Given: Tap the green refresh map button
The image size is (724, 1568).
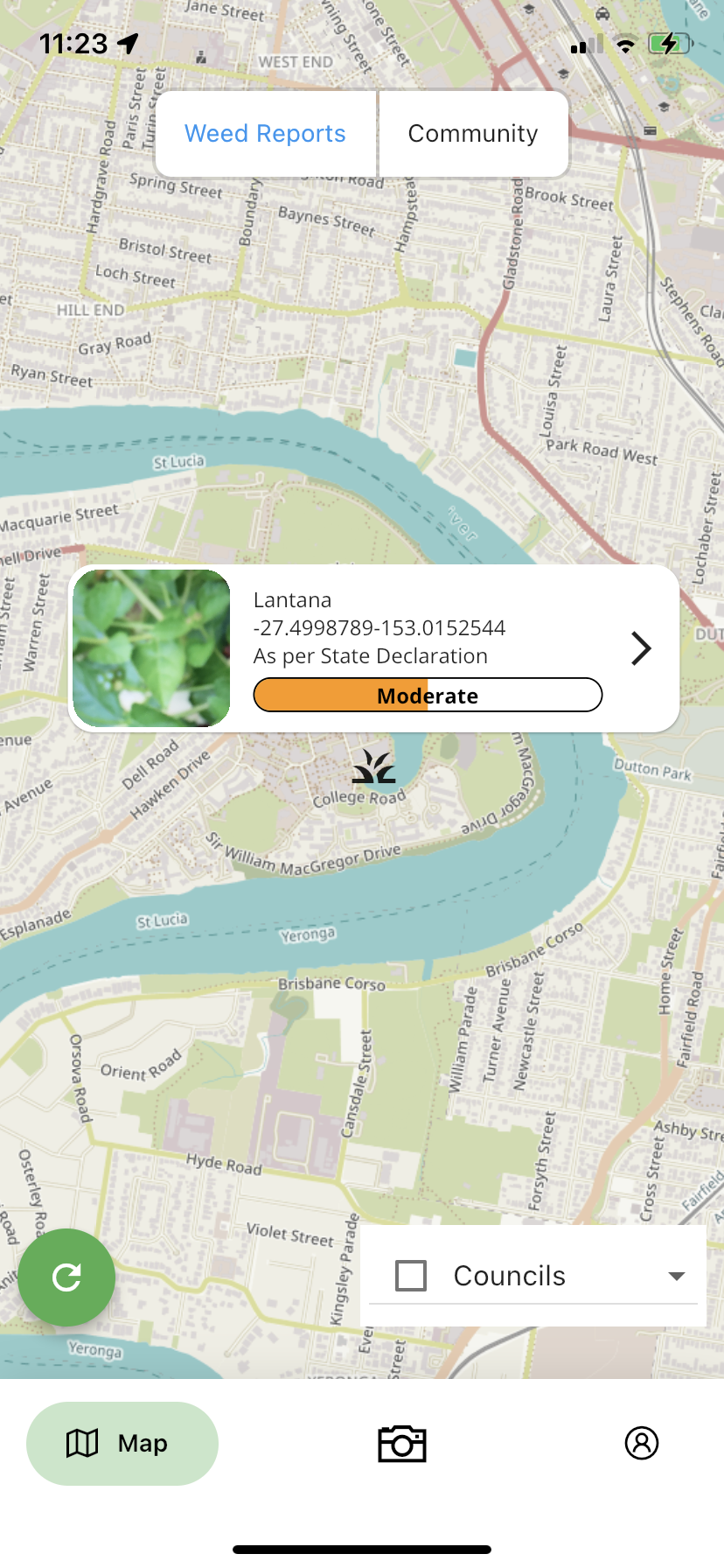Looking at the screenshot, I should 66,1277.
